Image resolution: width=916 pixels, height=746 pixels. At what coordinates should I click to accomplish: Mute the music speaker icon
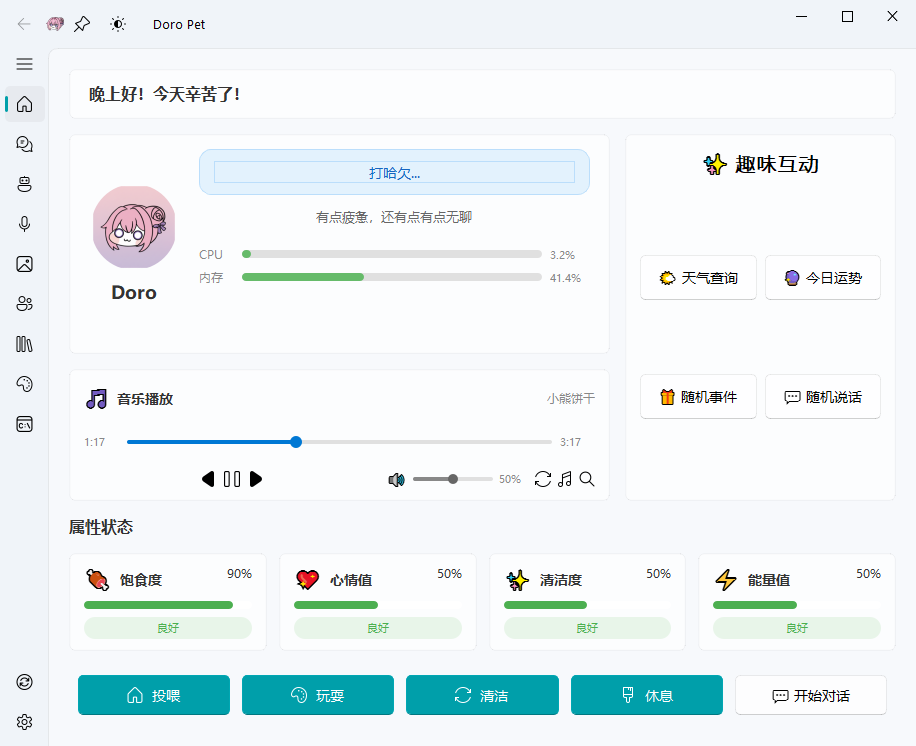click(396, 480)
